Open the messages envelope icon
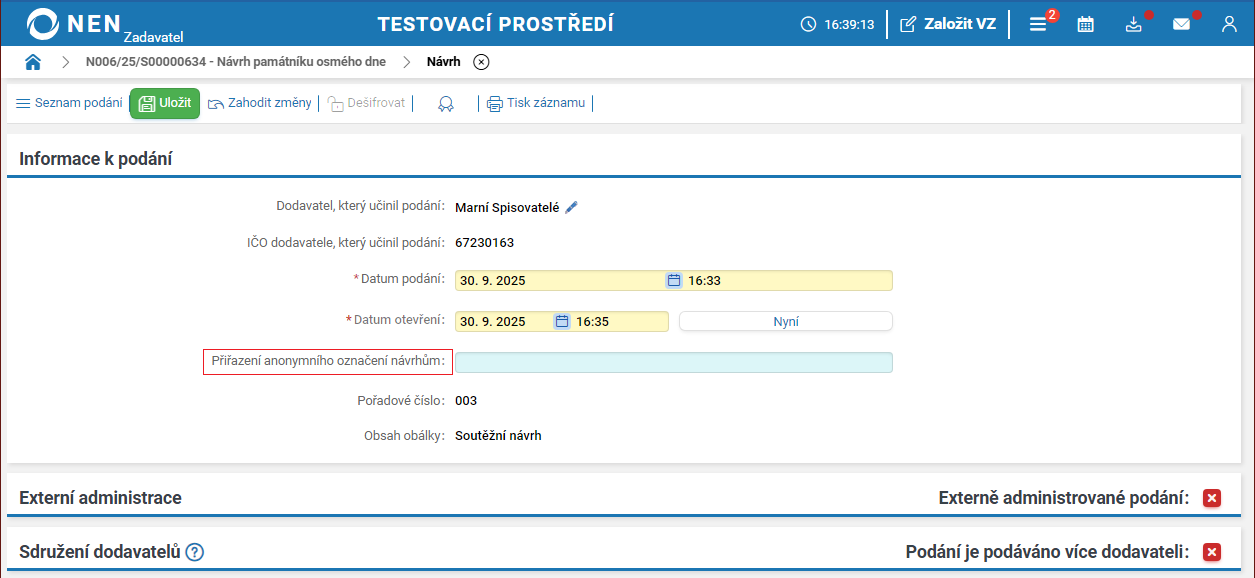The width and height of the screenshot is (1255, 578). (1181, 24)
